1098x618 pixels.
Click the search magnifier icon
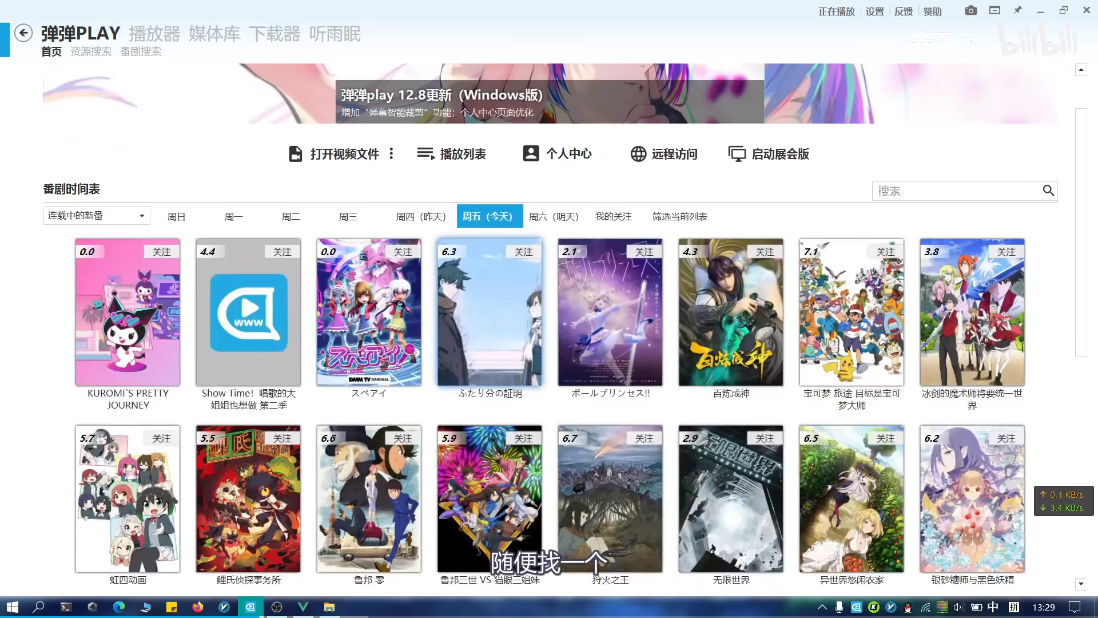pyautogui.click(x=1048, y=191)
